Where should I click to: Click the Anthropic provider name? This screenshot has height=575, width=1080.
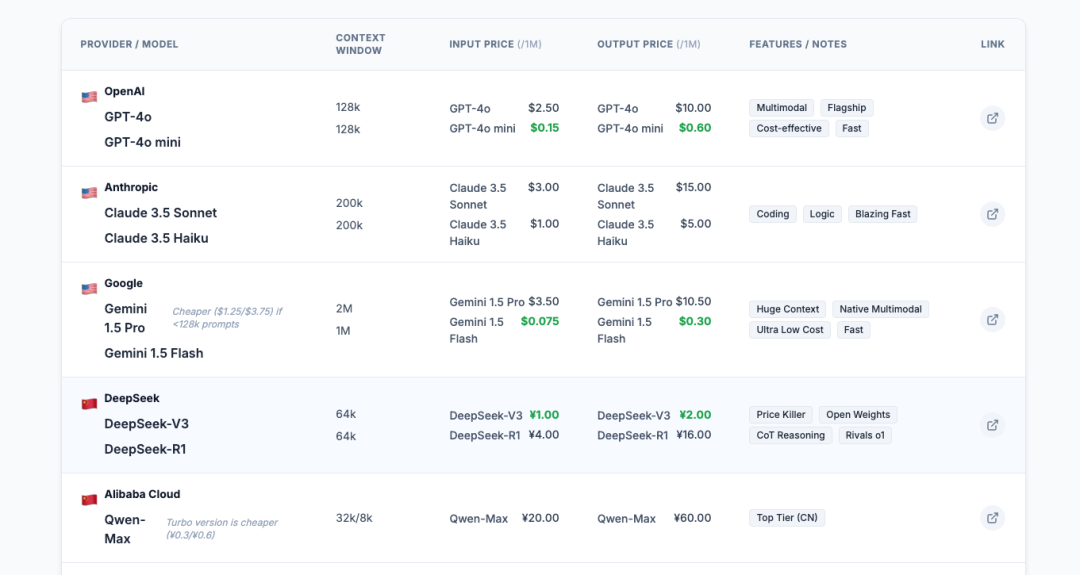click(x=131, y=187)
